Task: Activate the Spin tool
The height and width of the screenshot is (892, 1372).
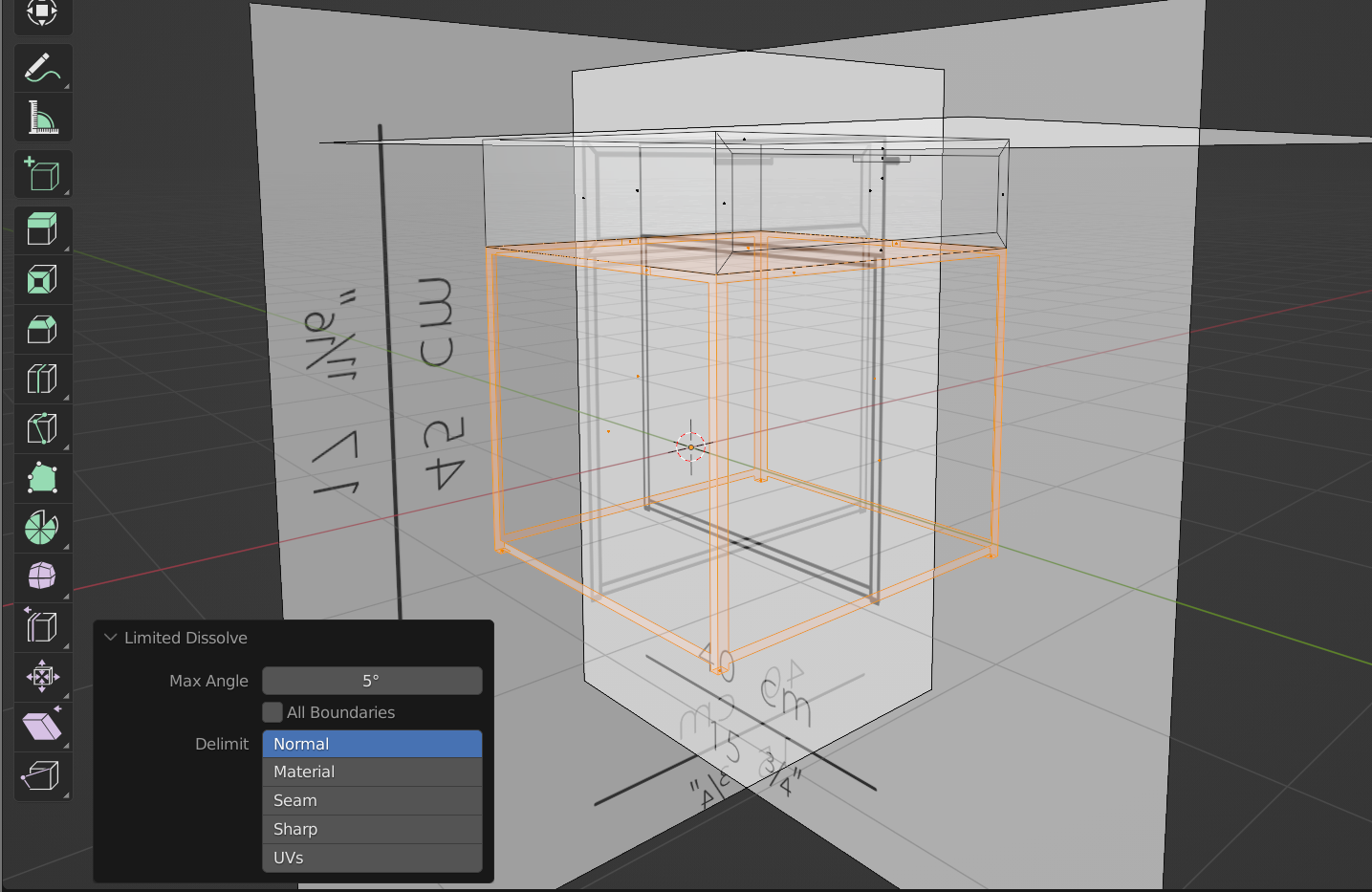Action: [x=43, y=528]
